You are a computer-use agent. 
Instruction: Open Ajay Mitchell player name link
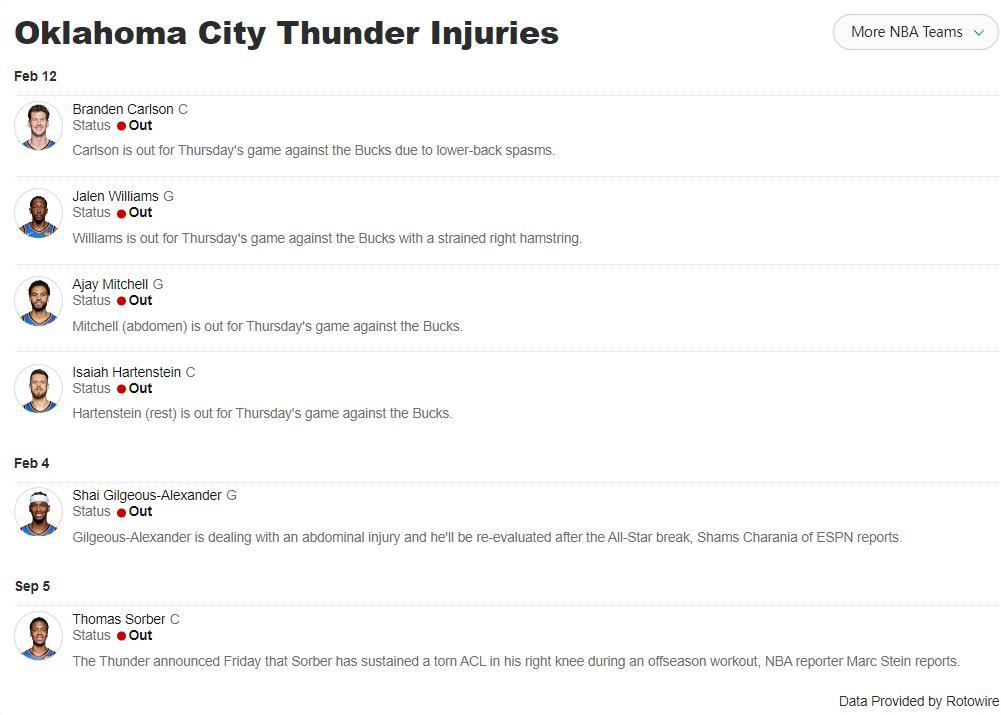tap(110, 284)
